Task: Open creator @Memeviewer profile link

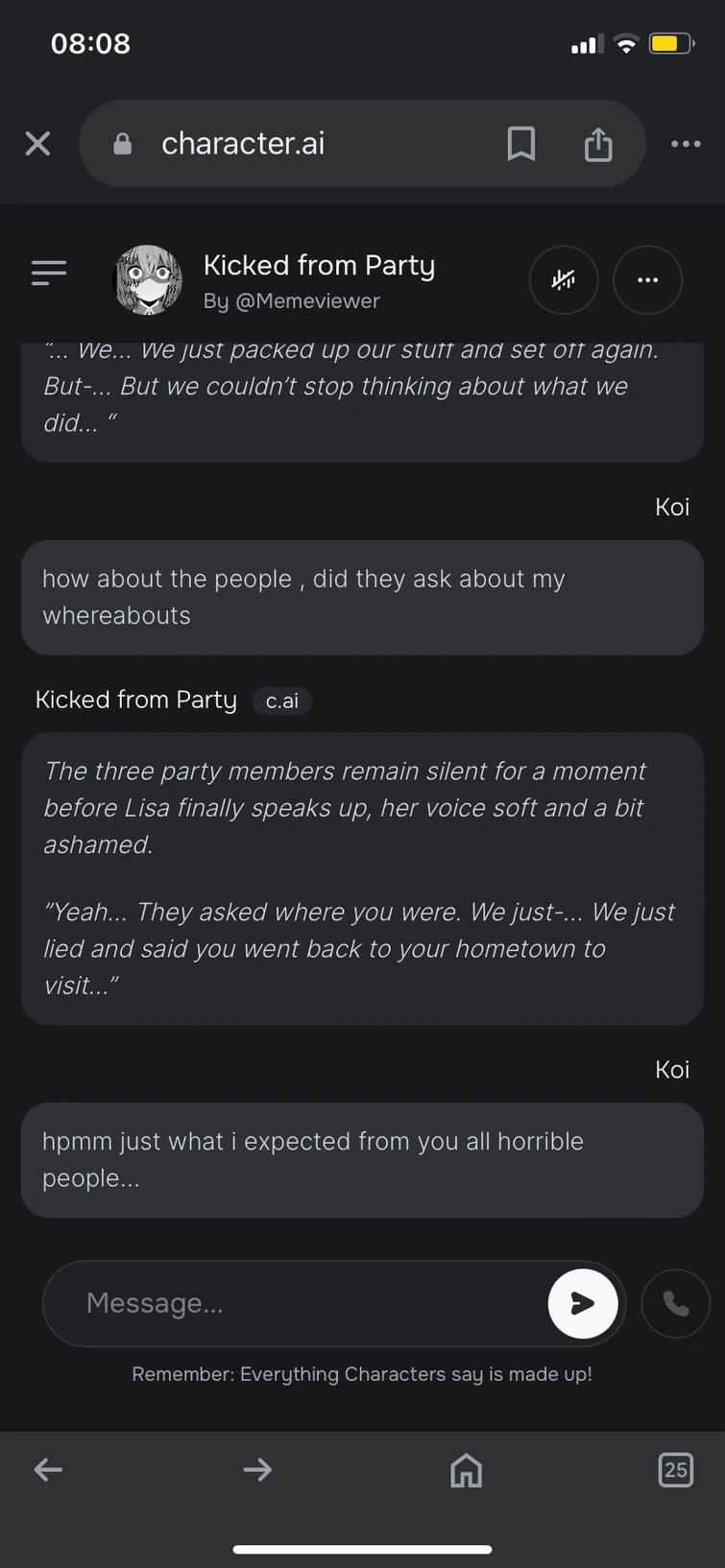Action: pos(292,301)
